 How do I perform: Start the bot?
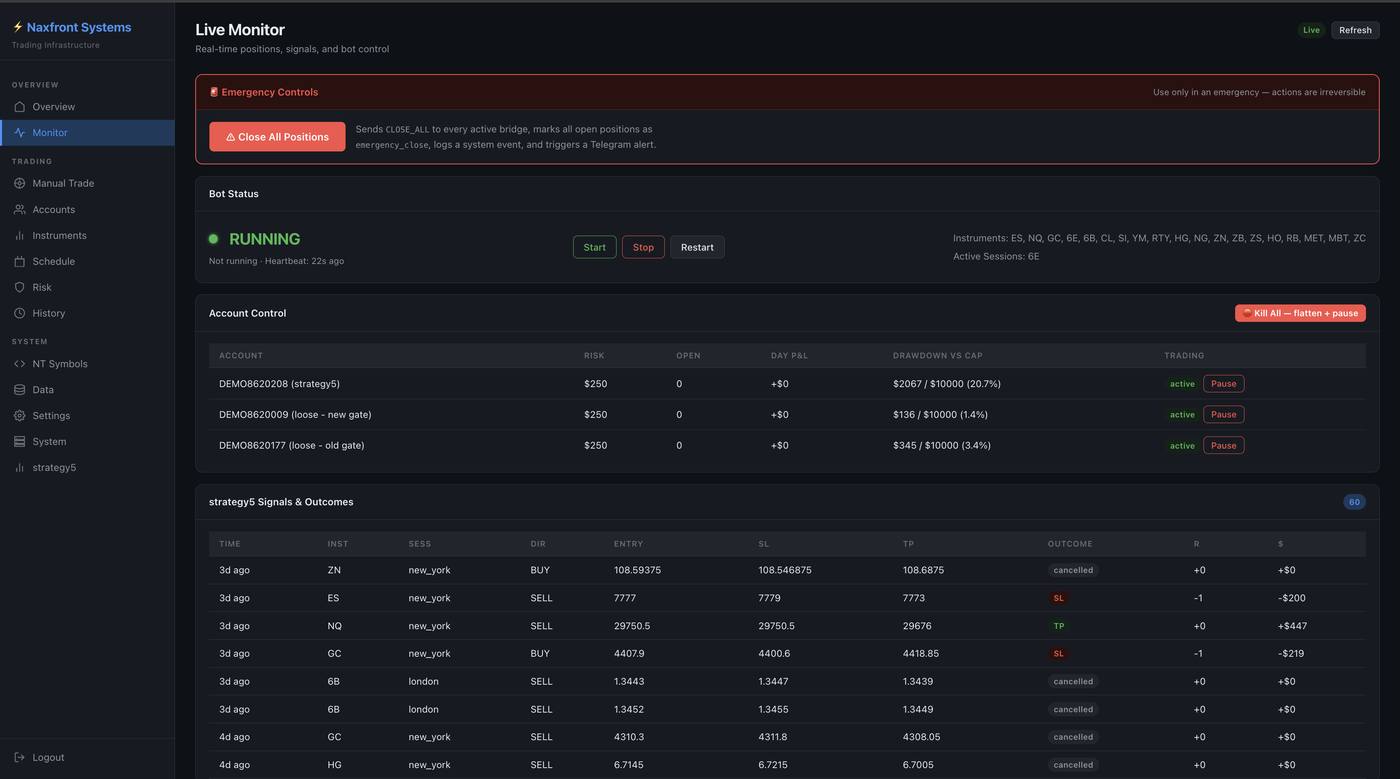[x=594, y=247]
